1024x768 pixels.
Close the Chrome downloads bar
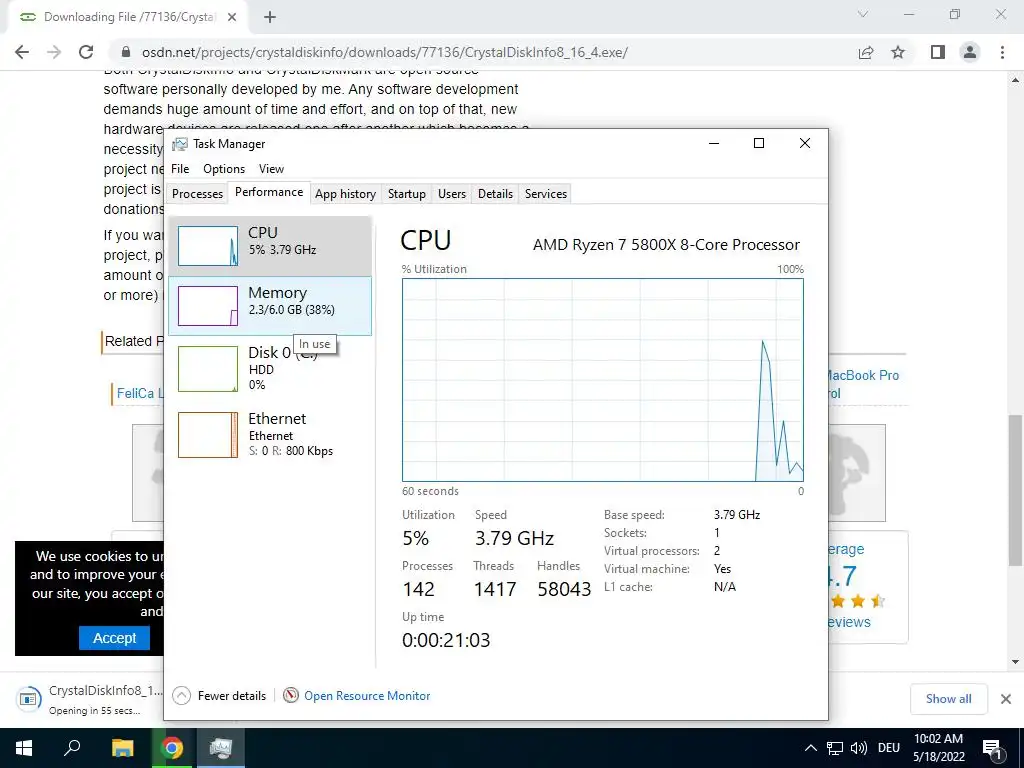[x=1006, y=699]
